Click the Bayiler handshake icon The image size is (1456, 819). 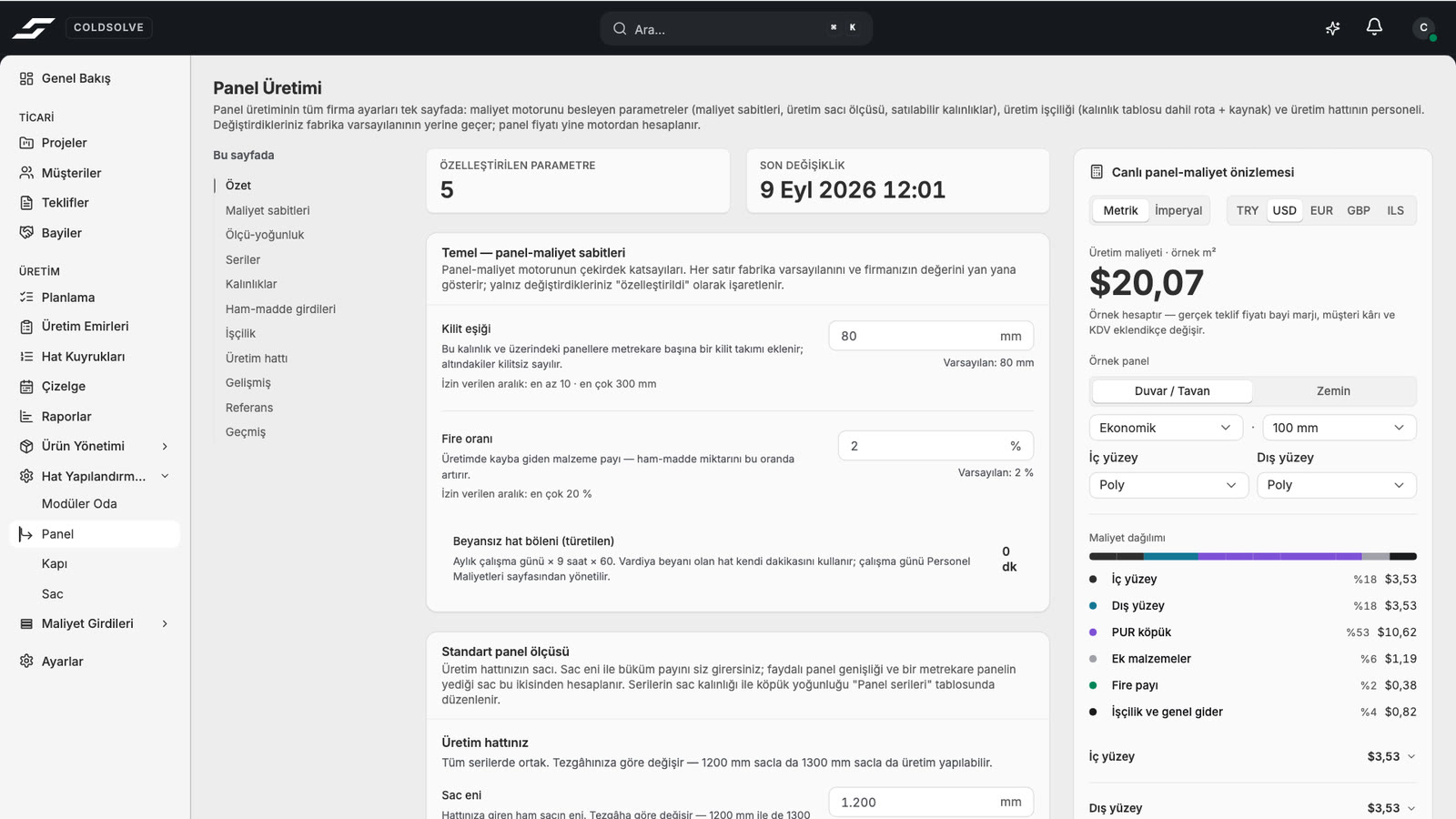click(26, 233)
